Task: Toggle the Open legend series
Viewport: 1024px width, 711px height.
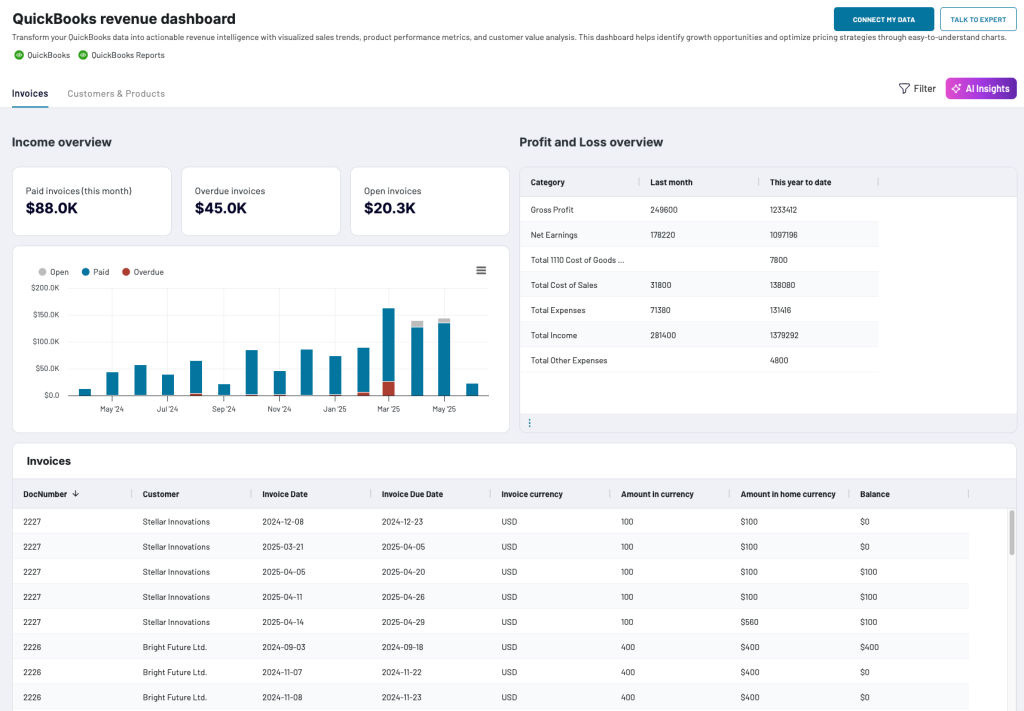Action: [54, 272]
